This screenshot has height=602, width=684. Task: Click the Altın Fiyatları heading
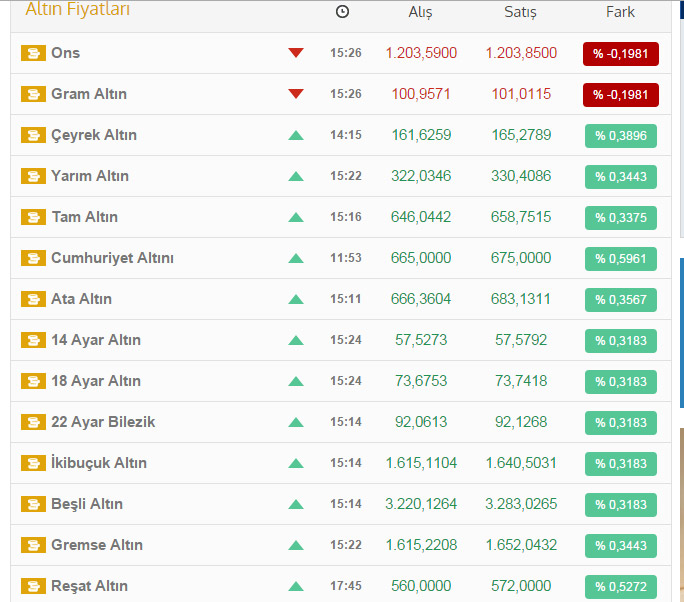click(x=77, y=11)
